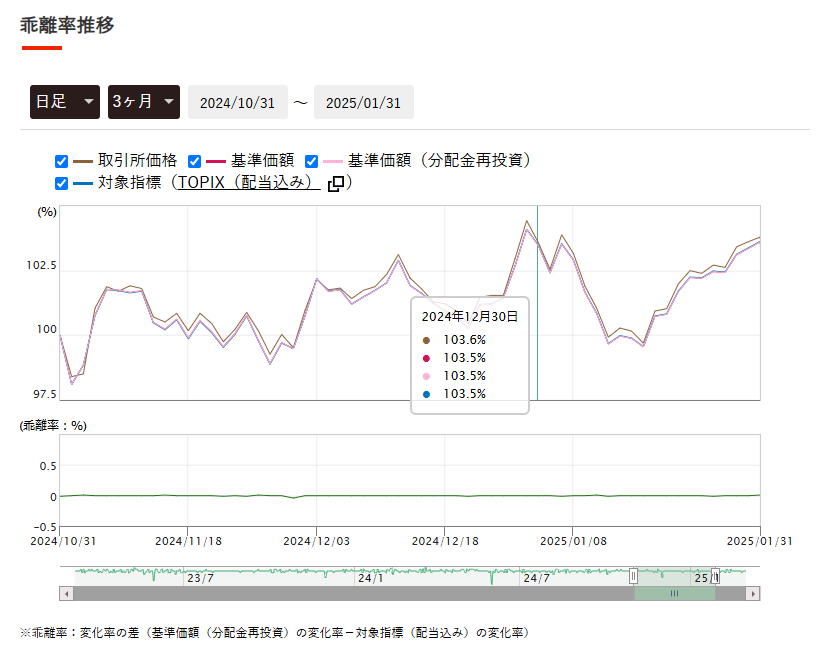
Task: Click the external link icon beside TOPIX
Action: click(336, 184)
